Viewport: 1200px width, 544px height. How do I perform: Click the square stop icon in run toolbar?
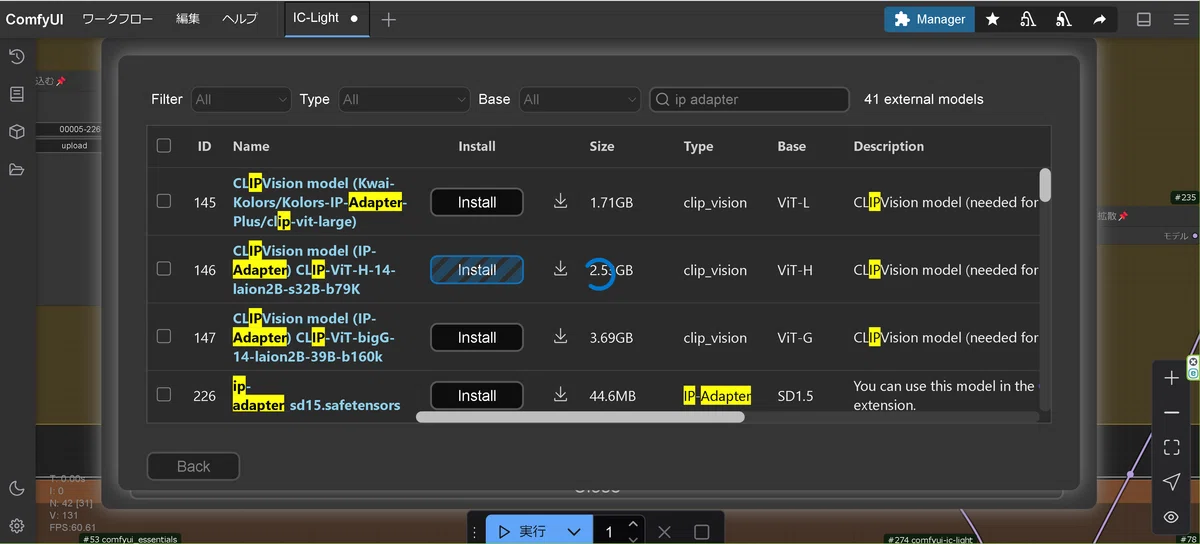click(x=702, y=532)
